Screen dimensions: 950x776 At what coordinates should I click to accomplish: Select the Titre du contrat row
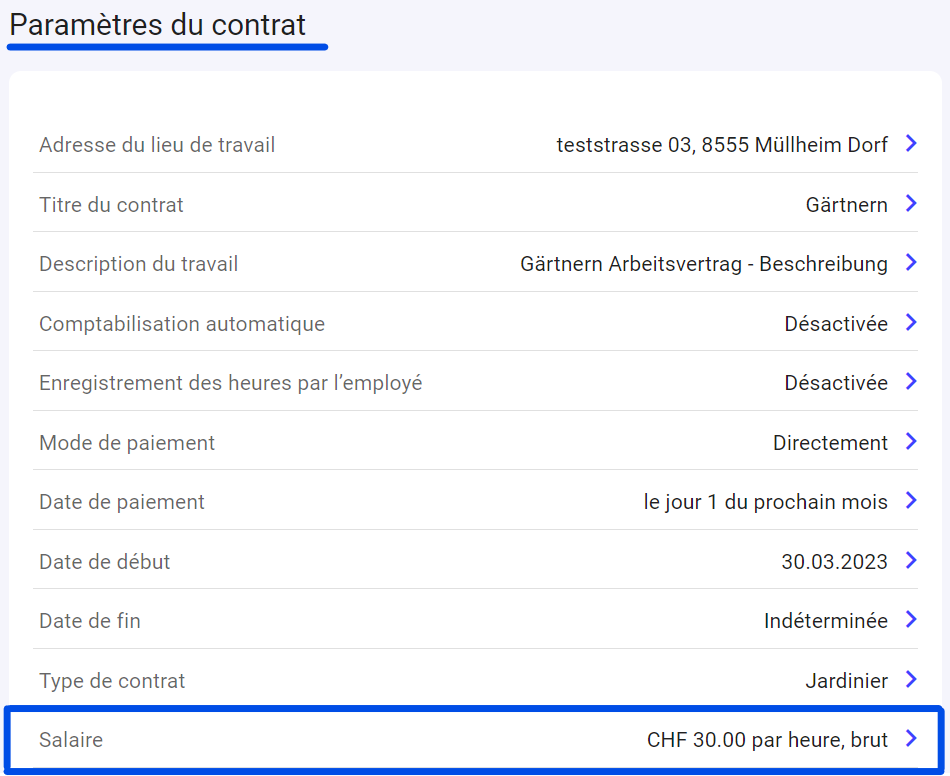[111, 205]
